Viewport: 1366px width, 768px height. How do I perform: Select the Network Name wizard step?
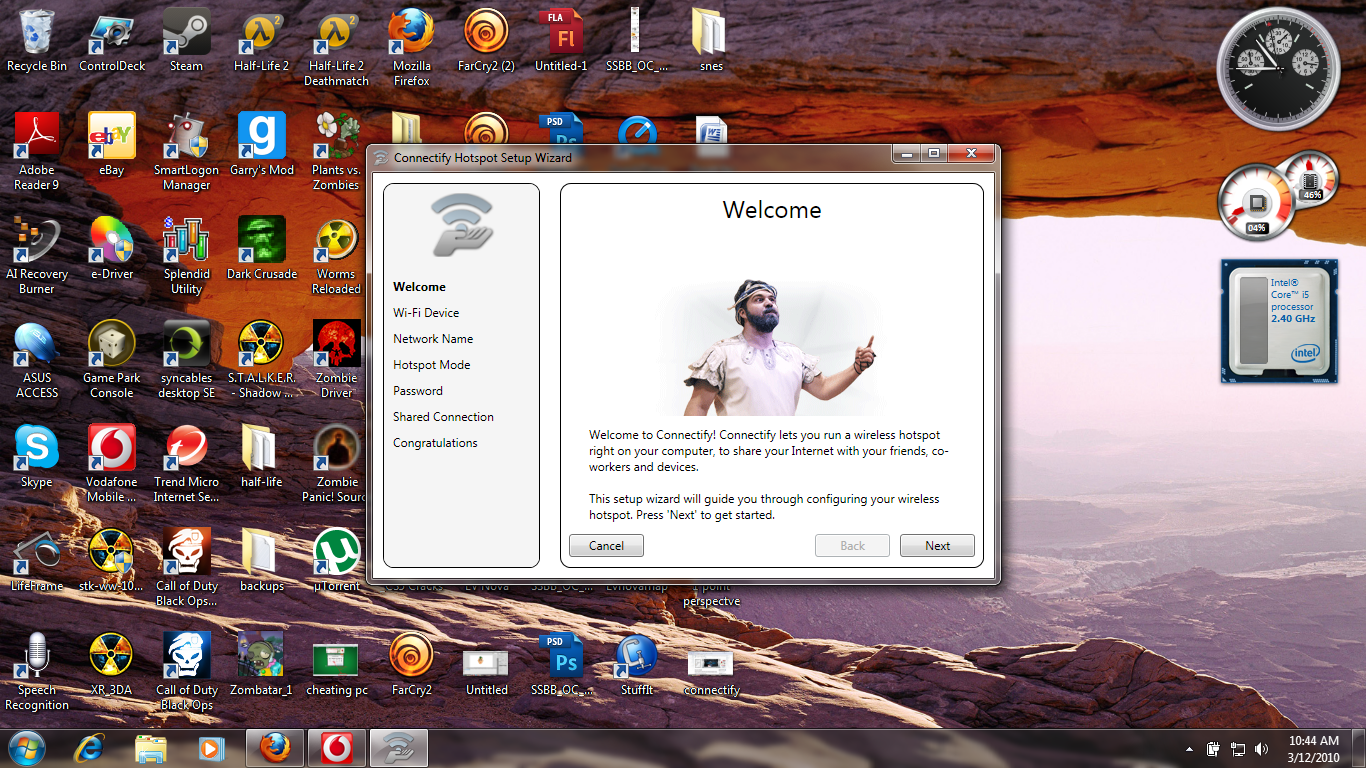pos(433,339)
